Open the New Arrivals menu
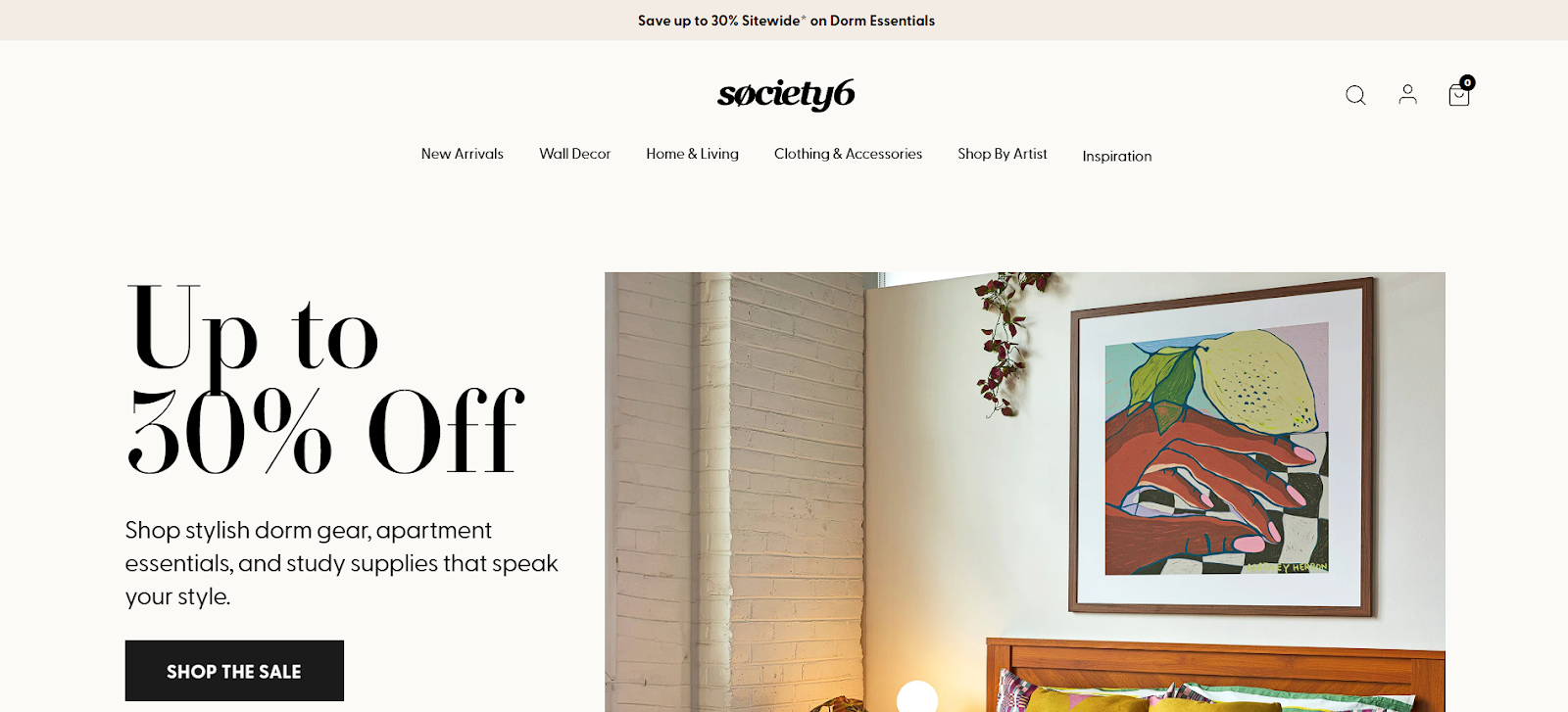This screenshot has width=1568, height=712. point(463,154)
